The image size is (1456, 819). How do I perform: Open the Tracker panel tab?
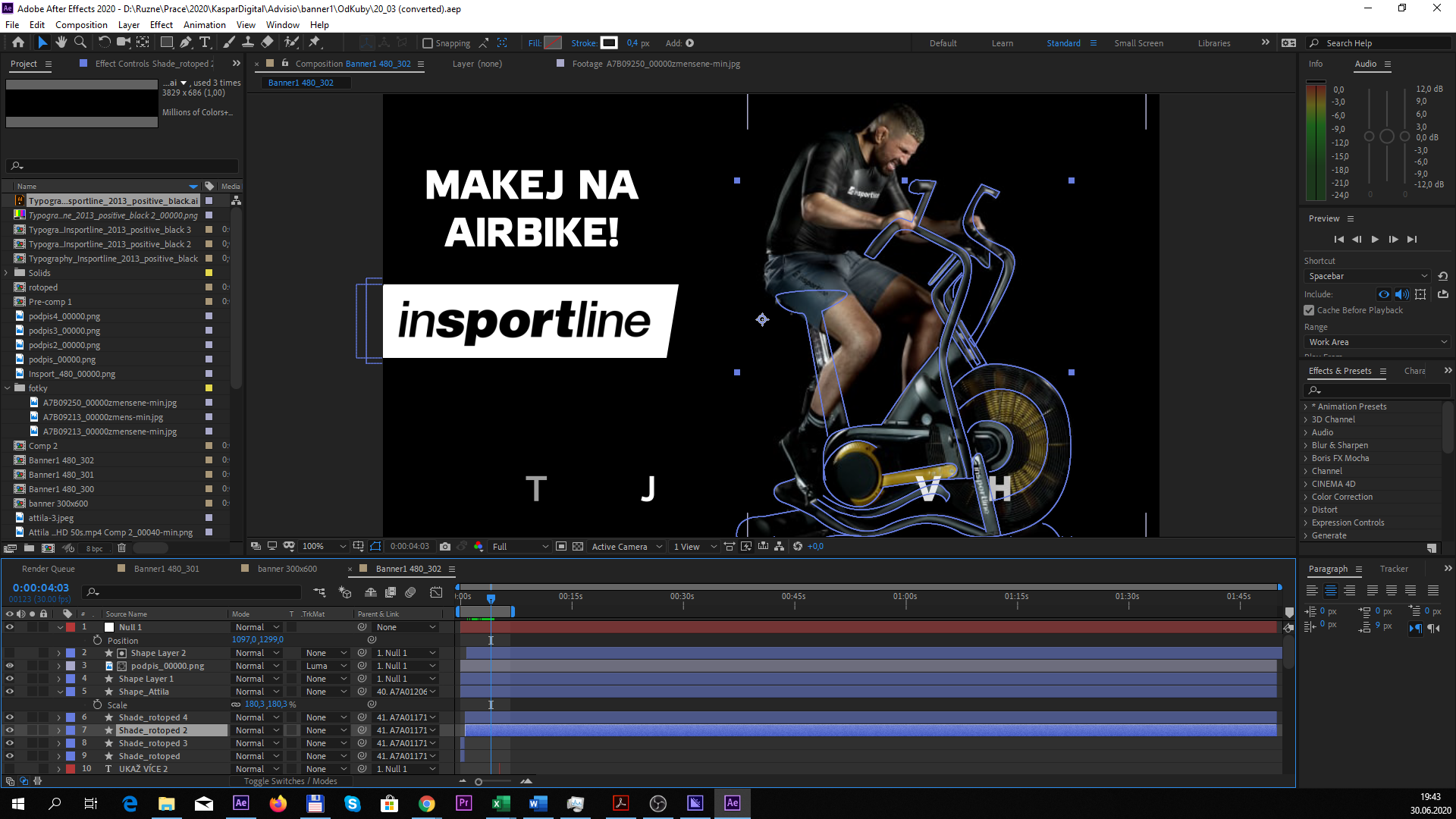[x=1394, y=569]
